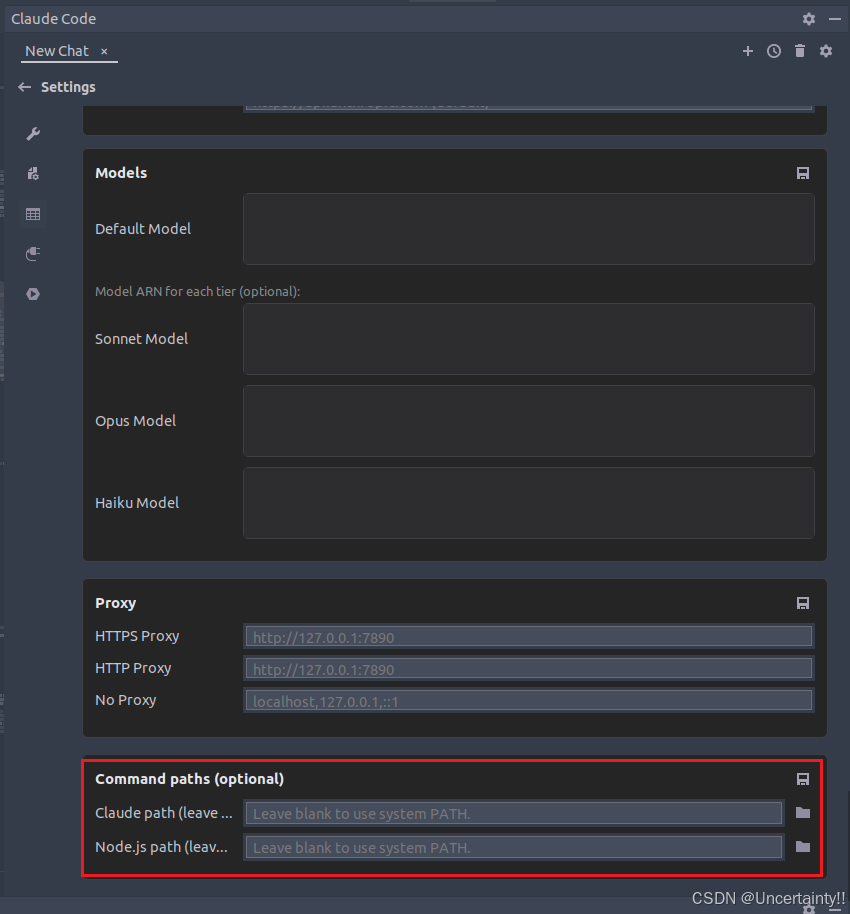The height and width of the screenshot is (914, 850).
Task: Click the Command paths (optional) title
Action: [189, 779]
